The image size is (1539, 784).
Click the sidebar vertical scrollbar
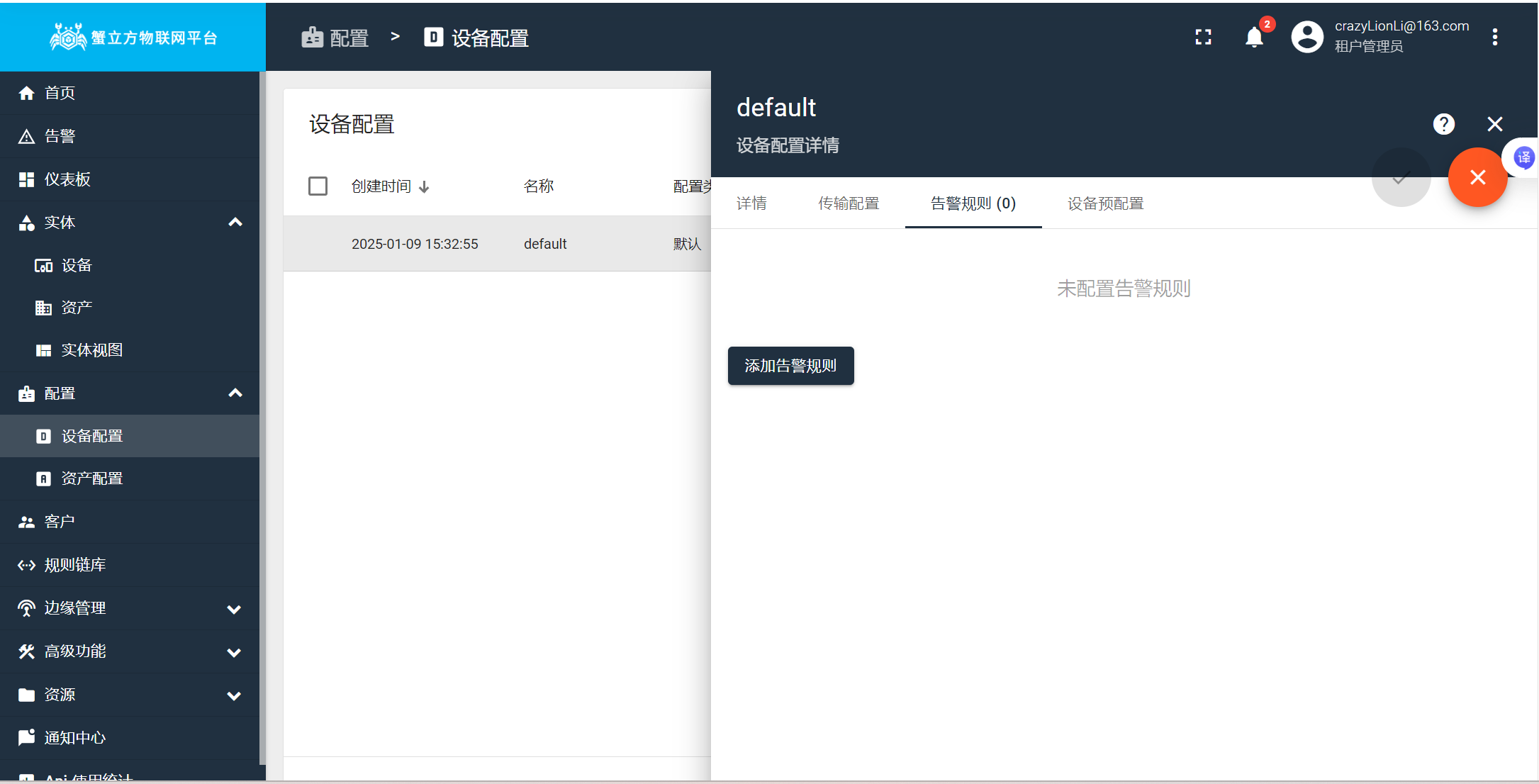point(262,418)
